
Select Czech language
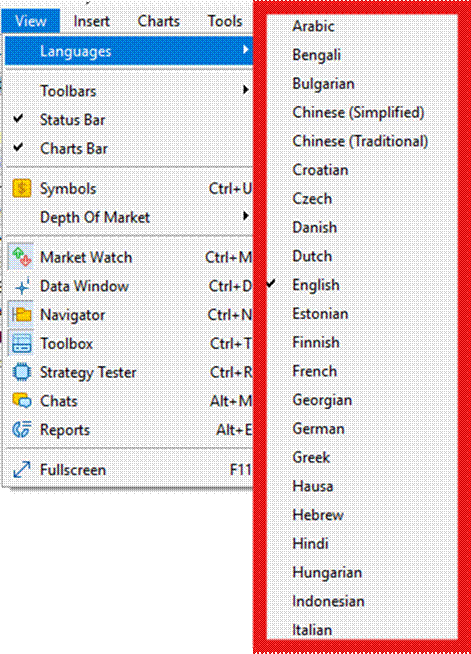312,199
